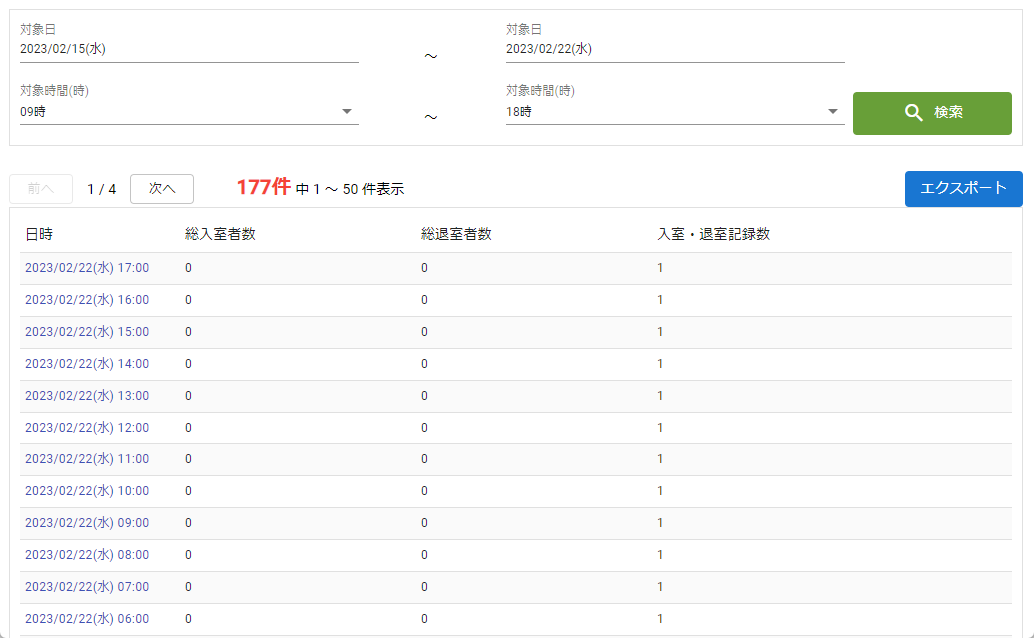Click the blue エクスポート export button
The height and width of the screenshot is (638, 1034).
[x=963, y=188]
